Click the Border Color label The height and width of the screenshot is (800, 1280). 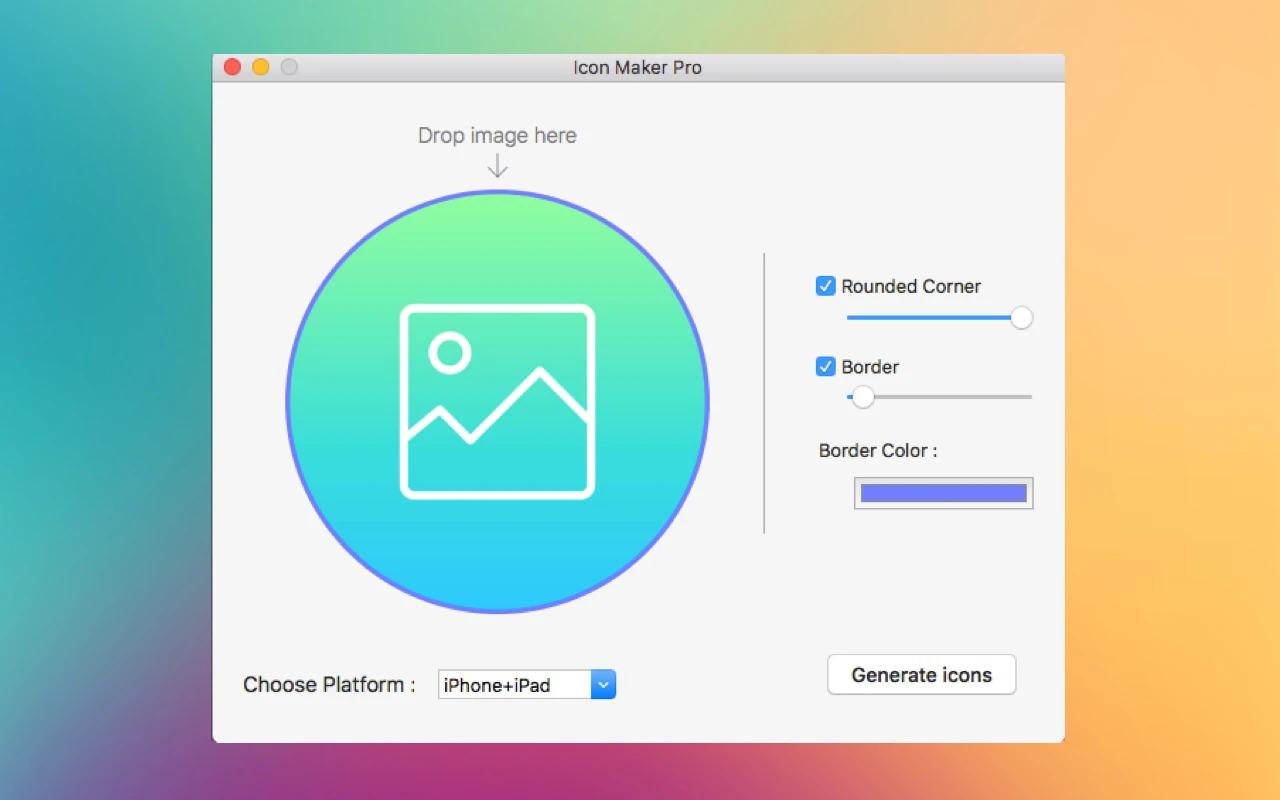[878, 451]
